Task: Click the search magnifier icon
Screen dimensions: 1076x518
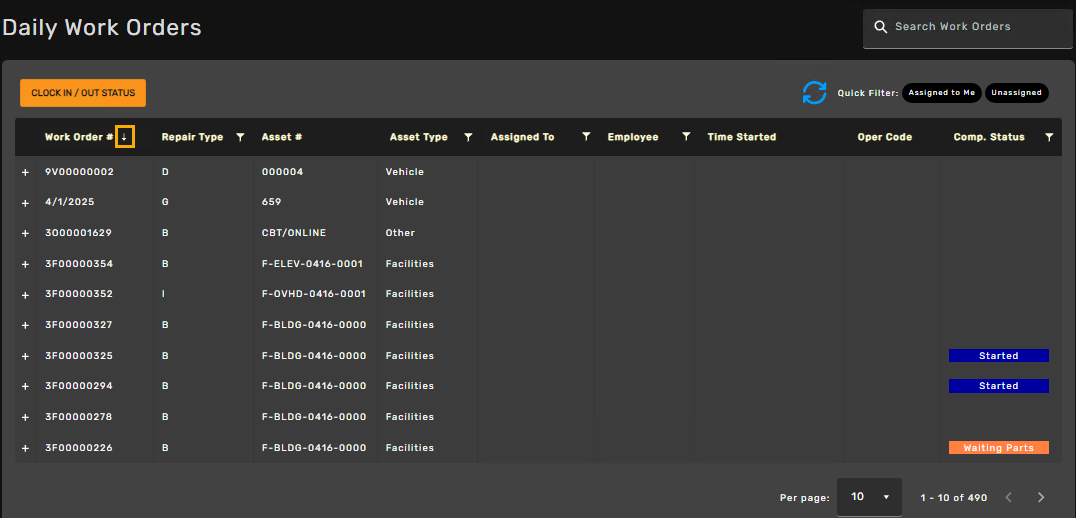Action: [881, 27]
